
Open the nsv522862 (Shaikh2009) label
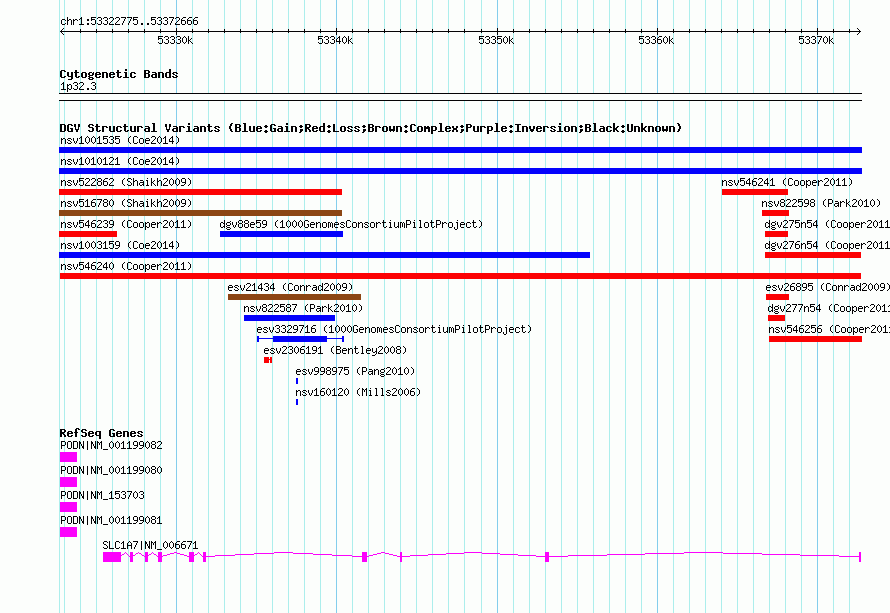click(x=126, y=182)
